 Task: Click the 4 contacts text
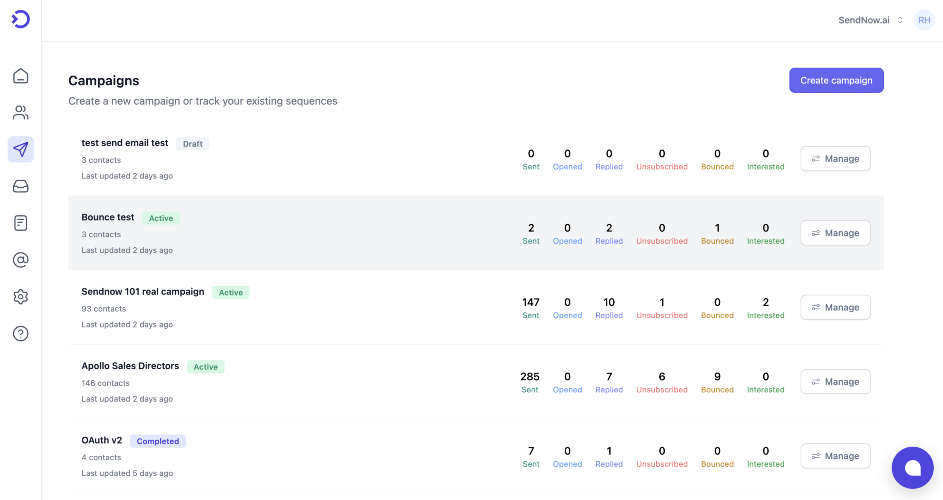(101, 457)
